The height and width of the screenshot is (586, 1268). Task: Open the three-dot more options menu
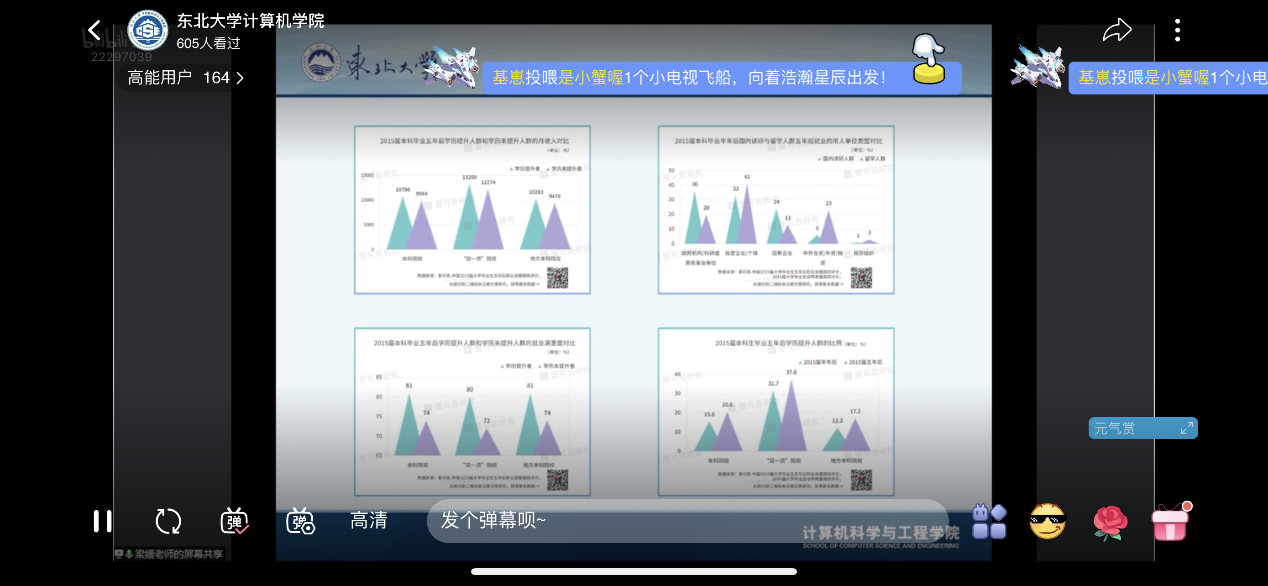tap(1177, 31)
